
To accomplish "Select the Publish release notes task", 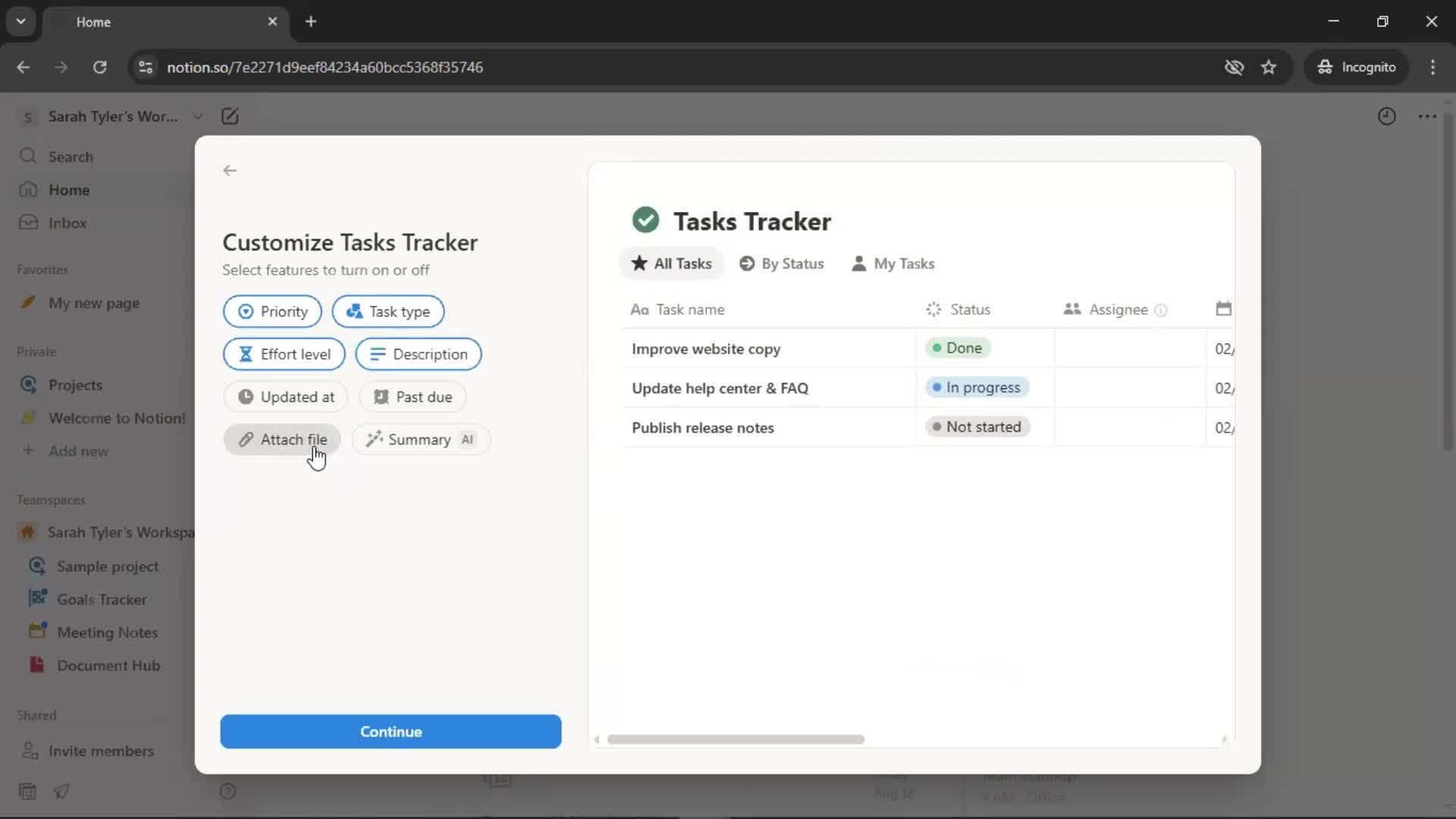I will coord(702,428).
